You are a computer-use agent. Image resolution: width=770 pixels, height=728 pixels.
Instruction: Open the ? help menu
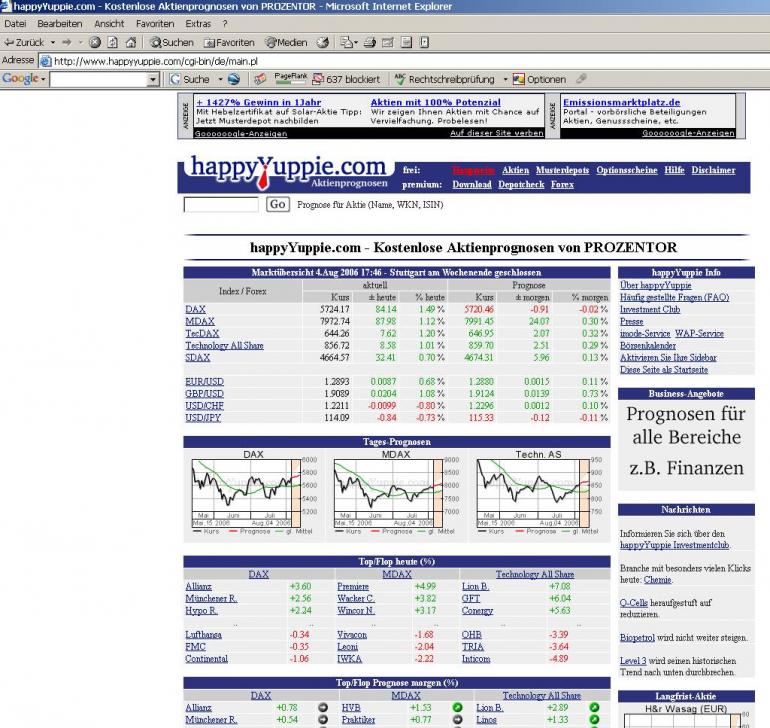click(225, 24)
